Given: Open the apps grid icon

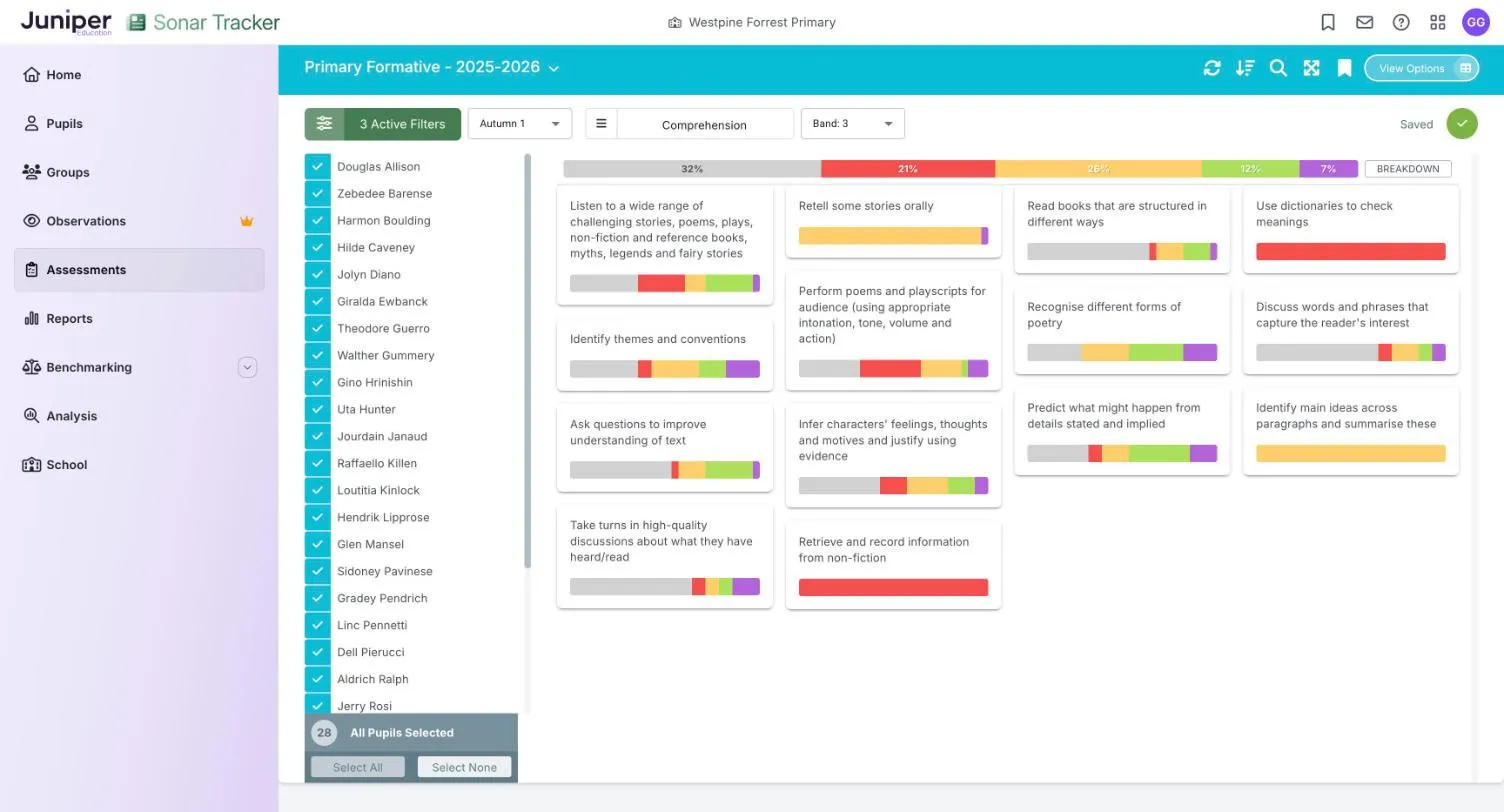Looking at the screenshot, I should [1438, 22].
